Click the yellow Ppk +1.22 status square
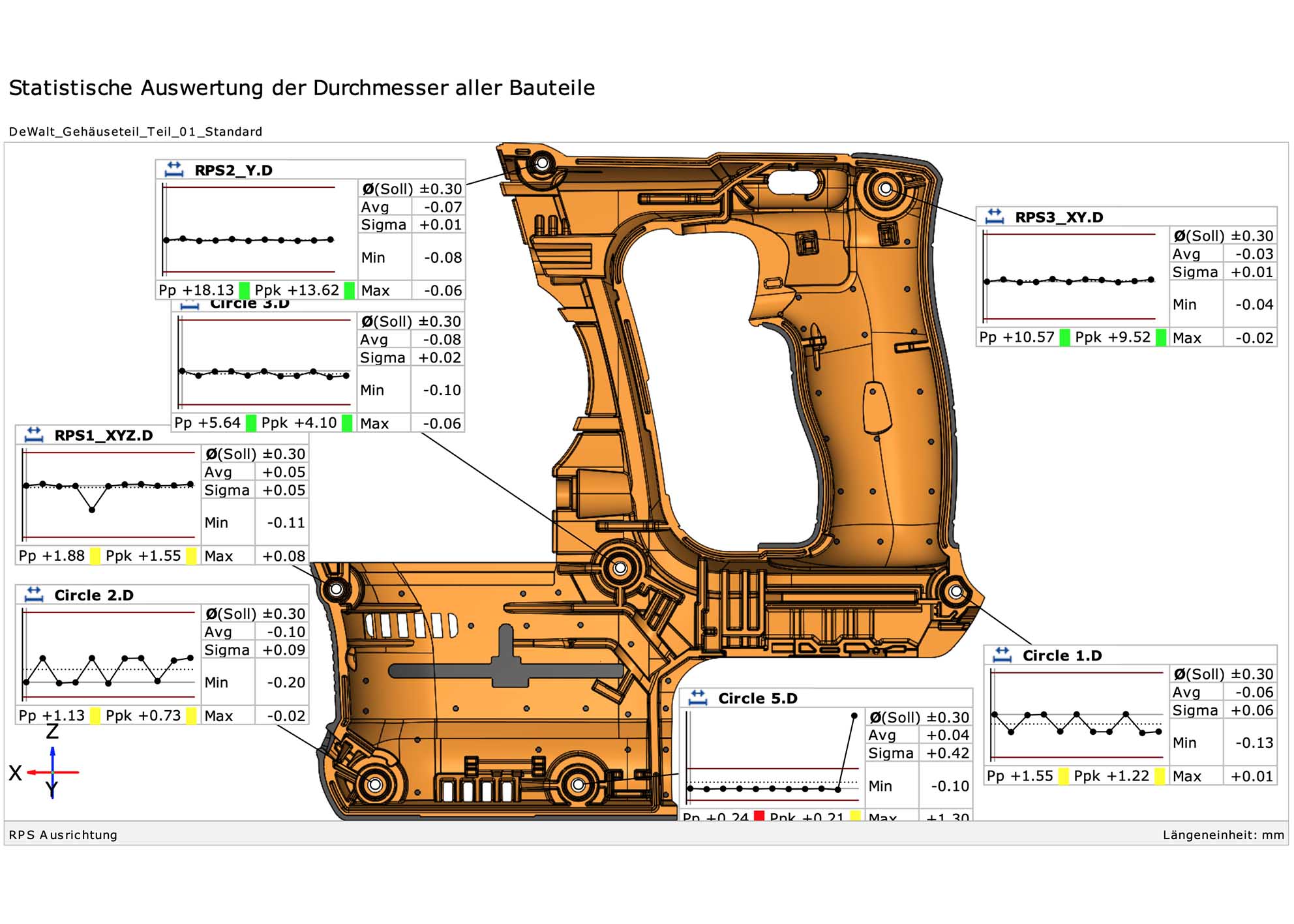 coord(1160,776)
